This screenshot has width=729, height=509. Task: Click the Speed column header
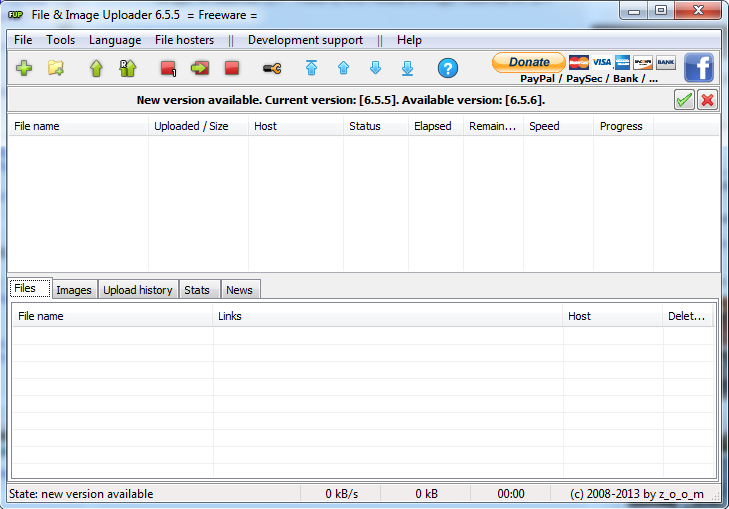[x=558, y=126]
